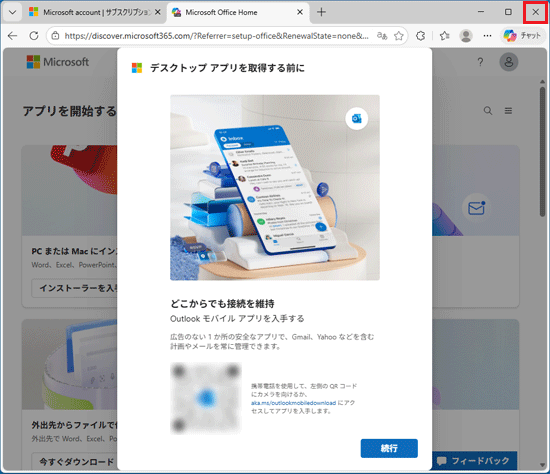
Task: Click the PC または Mac card title
Action: coord(74,251)
